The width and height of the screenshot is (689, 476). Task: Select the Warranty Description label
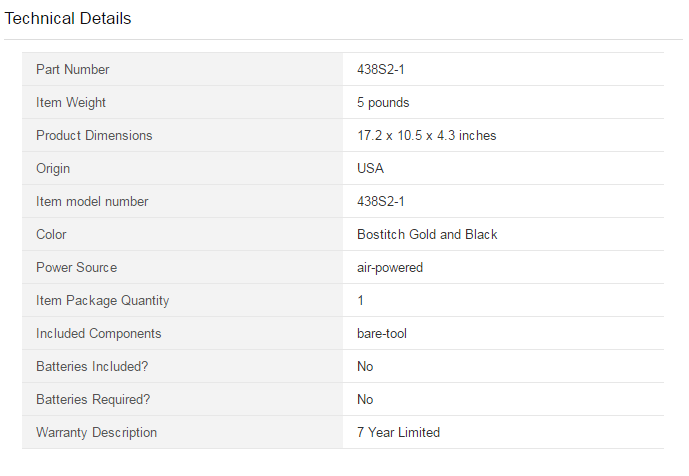point(96,432)
